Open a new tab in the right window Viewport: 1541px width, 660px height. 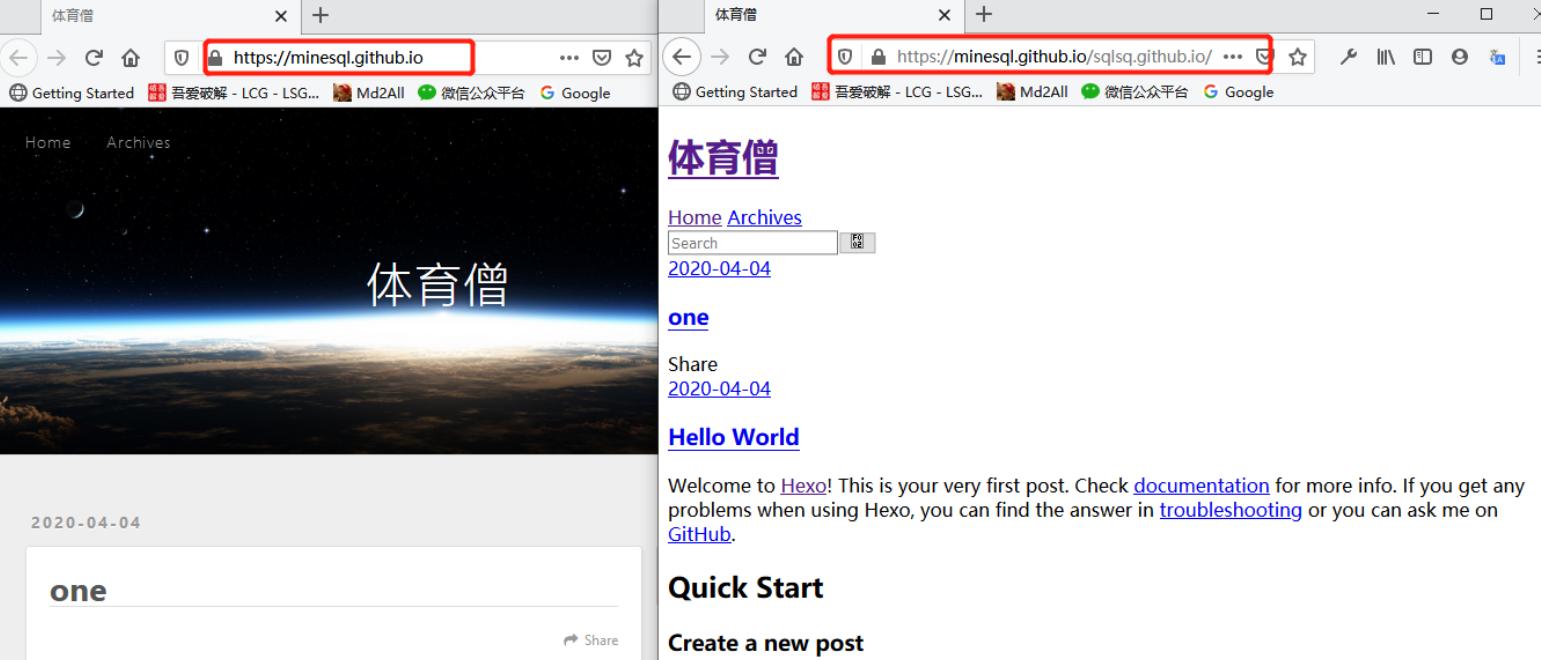[984, 15]
